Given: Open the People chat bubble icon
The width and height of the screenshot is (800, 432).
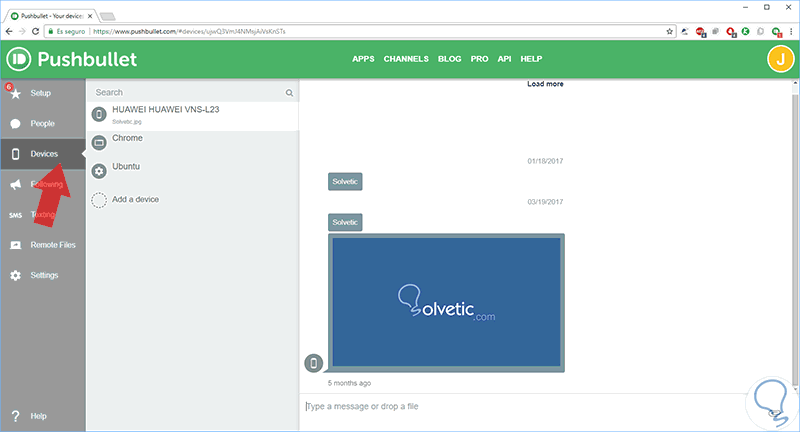Looking at the screenshot, I should (x=16, y=124).
